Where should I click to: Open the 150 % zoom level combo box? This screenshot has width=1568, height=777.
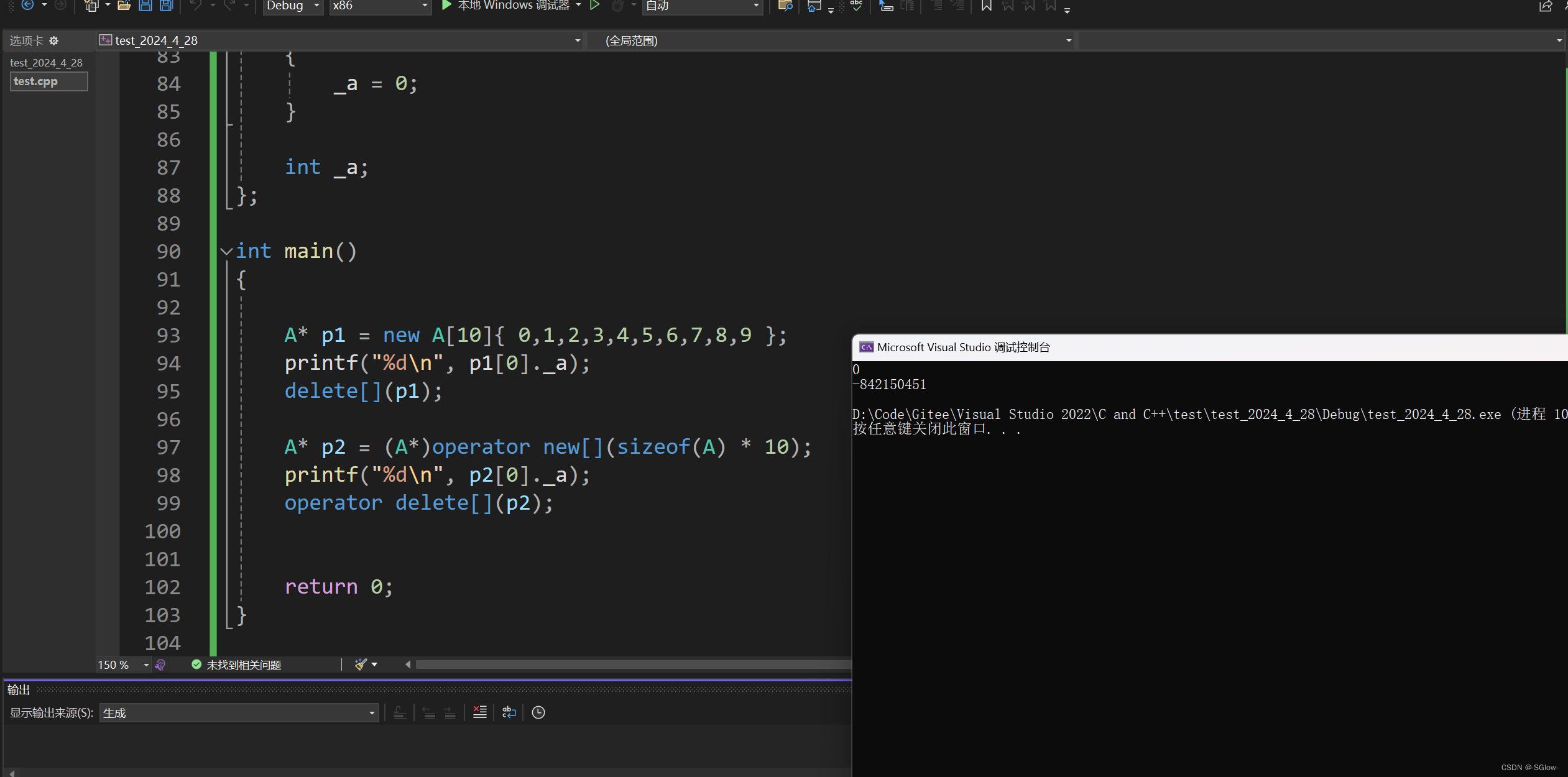[146, 665]
